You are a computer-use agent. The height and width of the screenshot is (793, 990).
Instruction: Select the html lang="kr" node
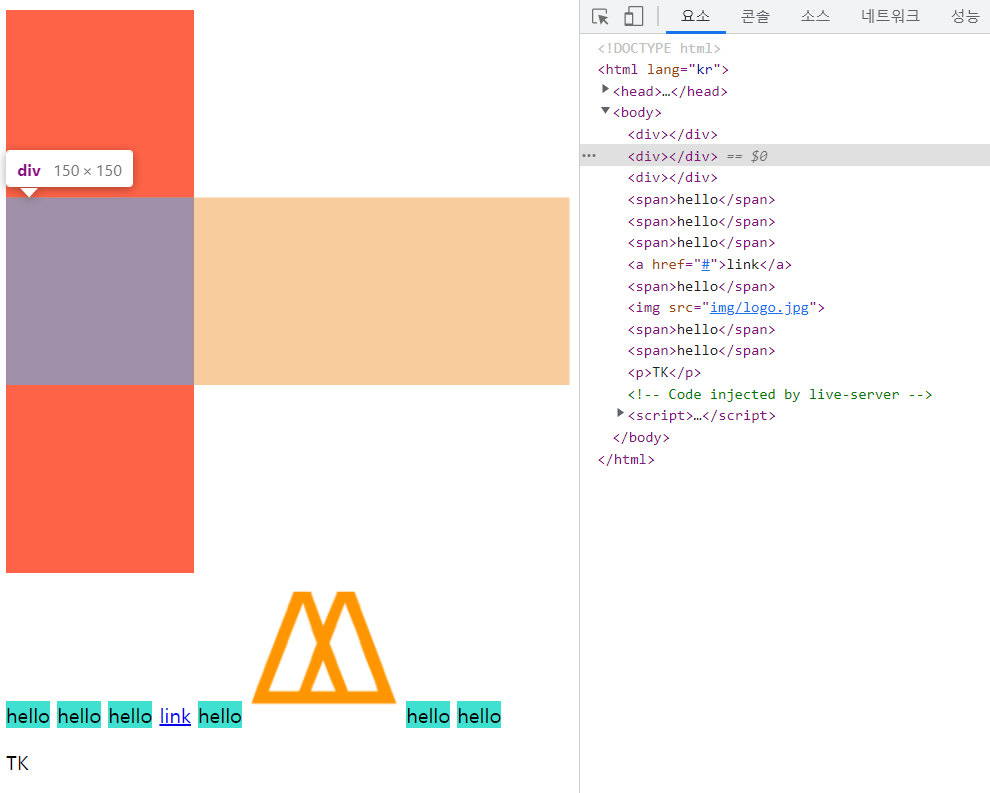pos(663,69)
